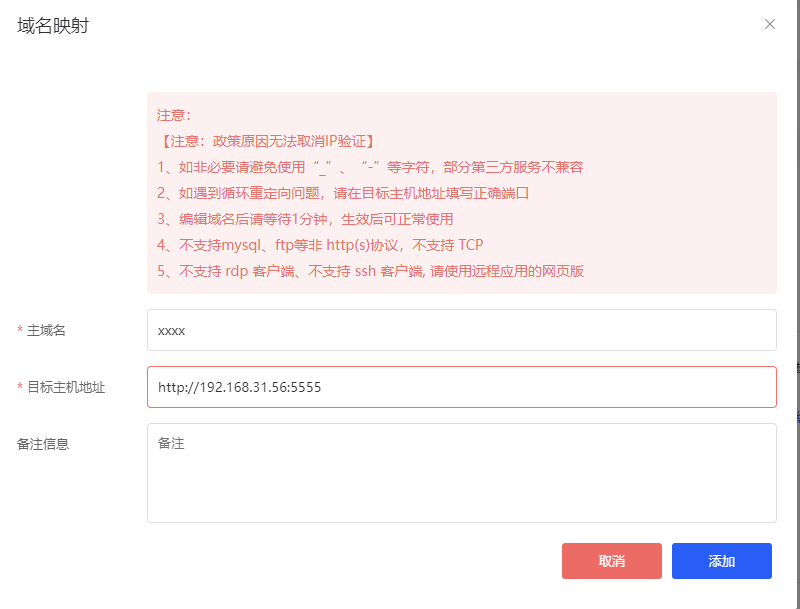Image resolution: width=800 pixels, height=609 pixels.
Task: Click the 政策原因无法取消IP验证 notice line
Action: click(x=267, y=141)
